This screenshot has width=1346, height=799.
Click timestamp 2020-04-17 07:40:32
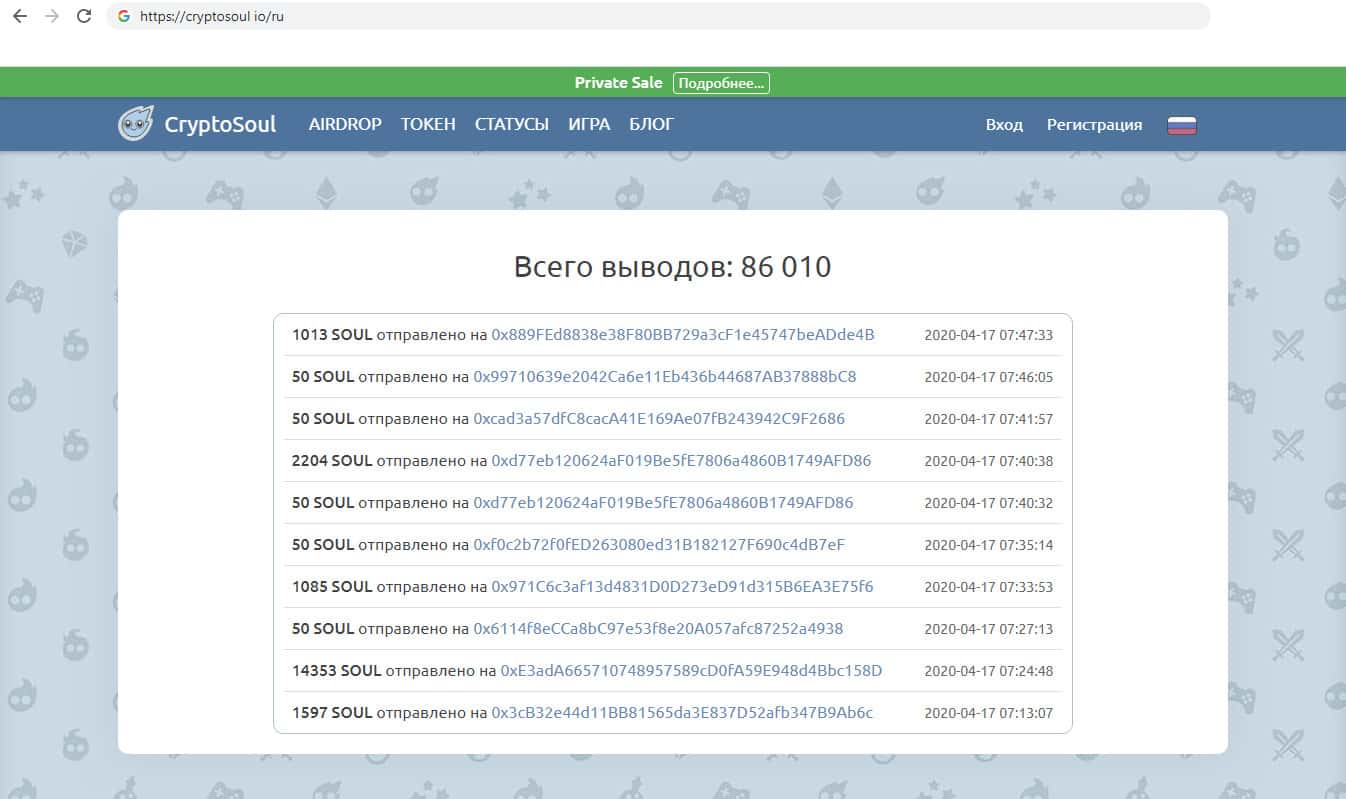[988, 504]
